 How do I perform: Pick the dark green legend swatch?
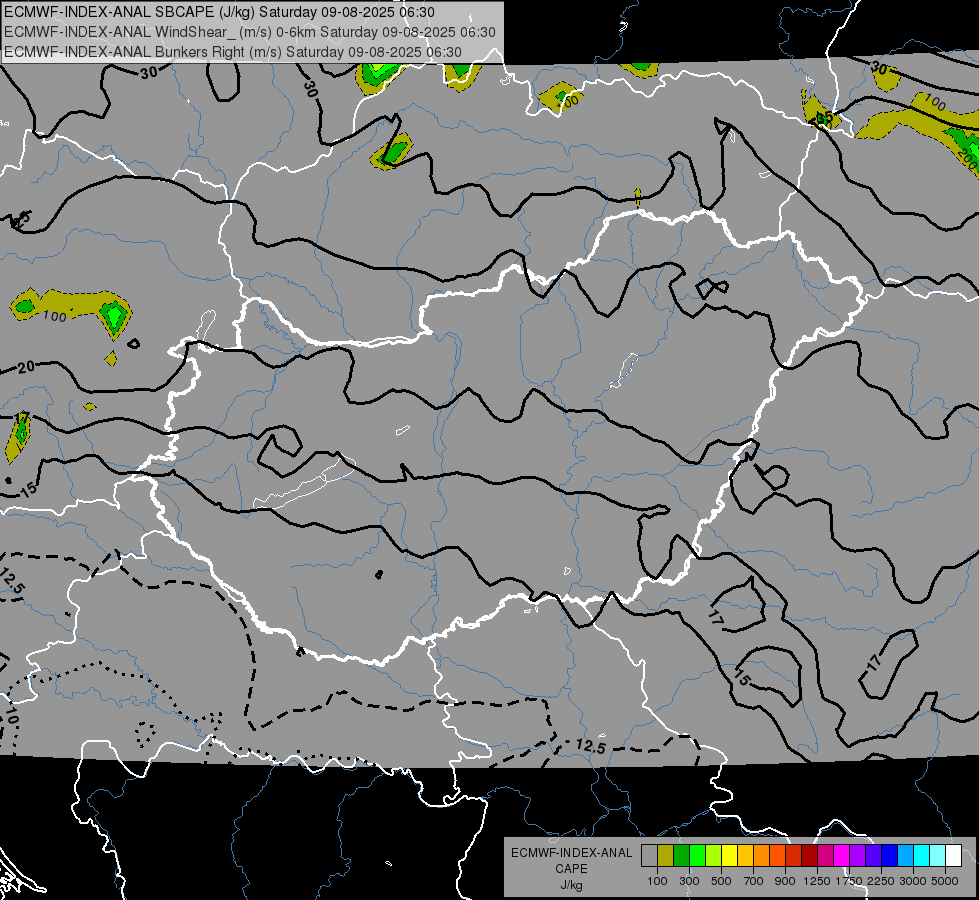(681, 855)
